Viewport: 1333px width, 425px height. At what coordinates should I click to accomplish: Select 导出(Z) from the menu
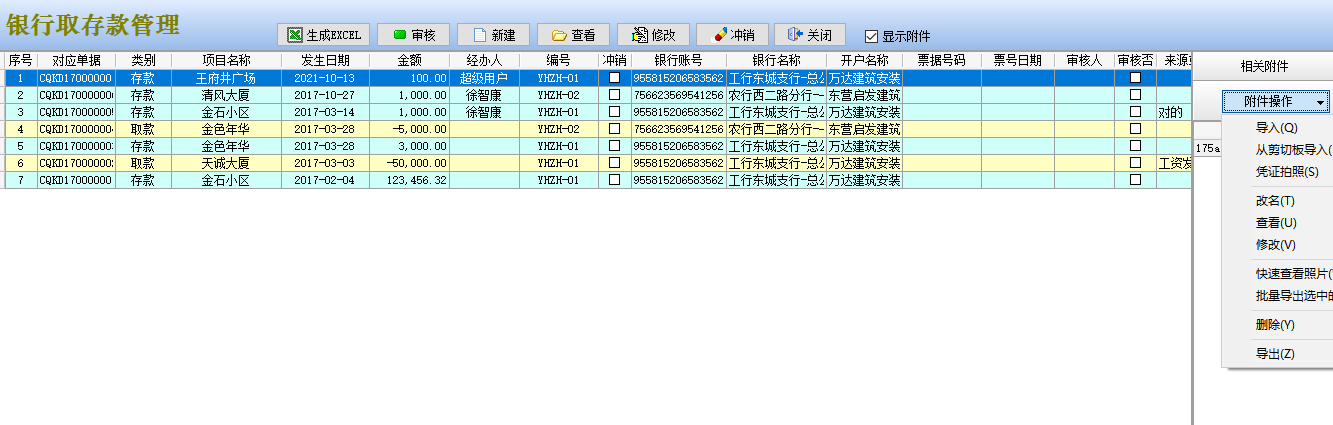tap(1275, 354)
